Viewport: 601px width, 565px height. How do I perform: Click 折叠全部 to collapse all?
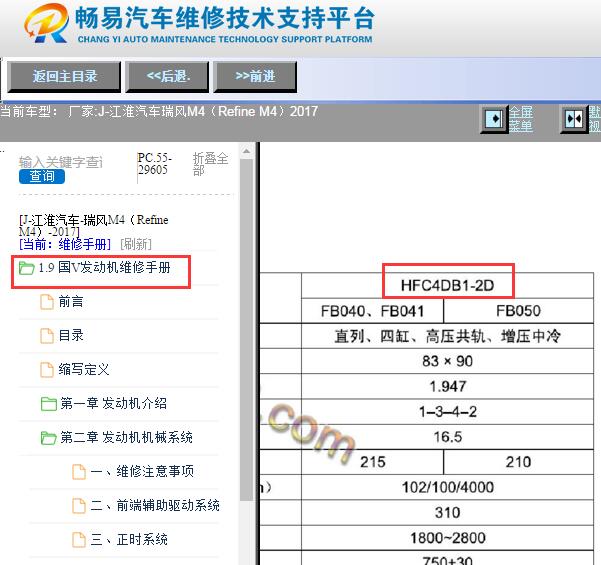point(210,164)
